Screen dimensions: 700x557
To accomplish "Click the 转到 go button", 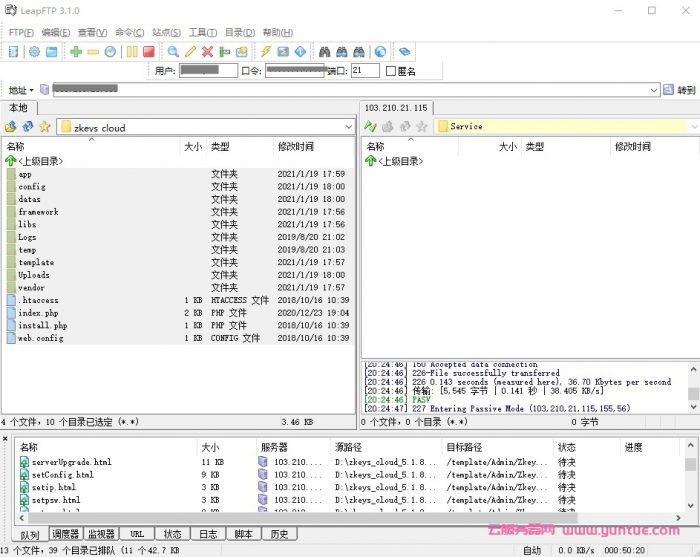I will pos(686,90).
